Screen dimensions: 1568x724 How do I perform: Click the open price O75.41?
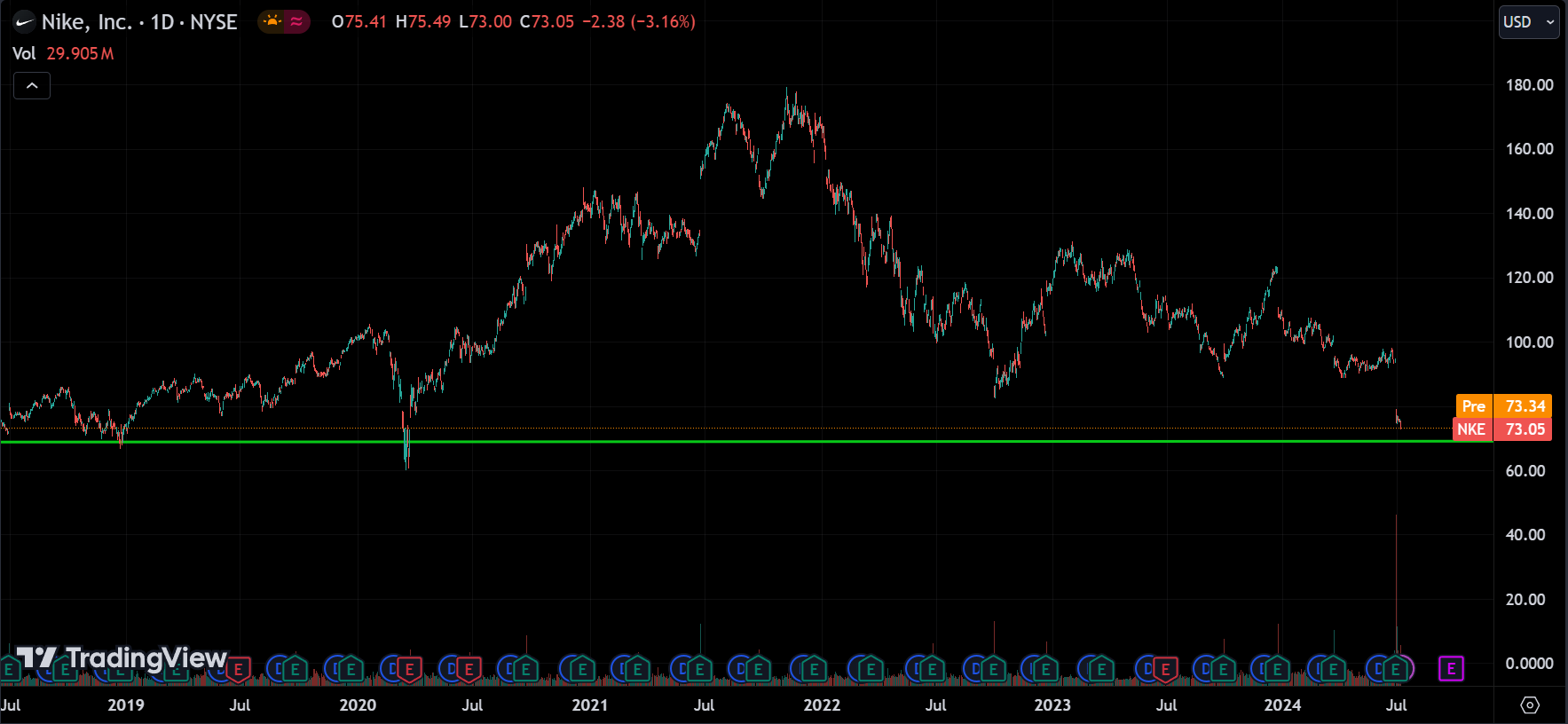pos(359,21)
